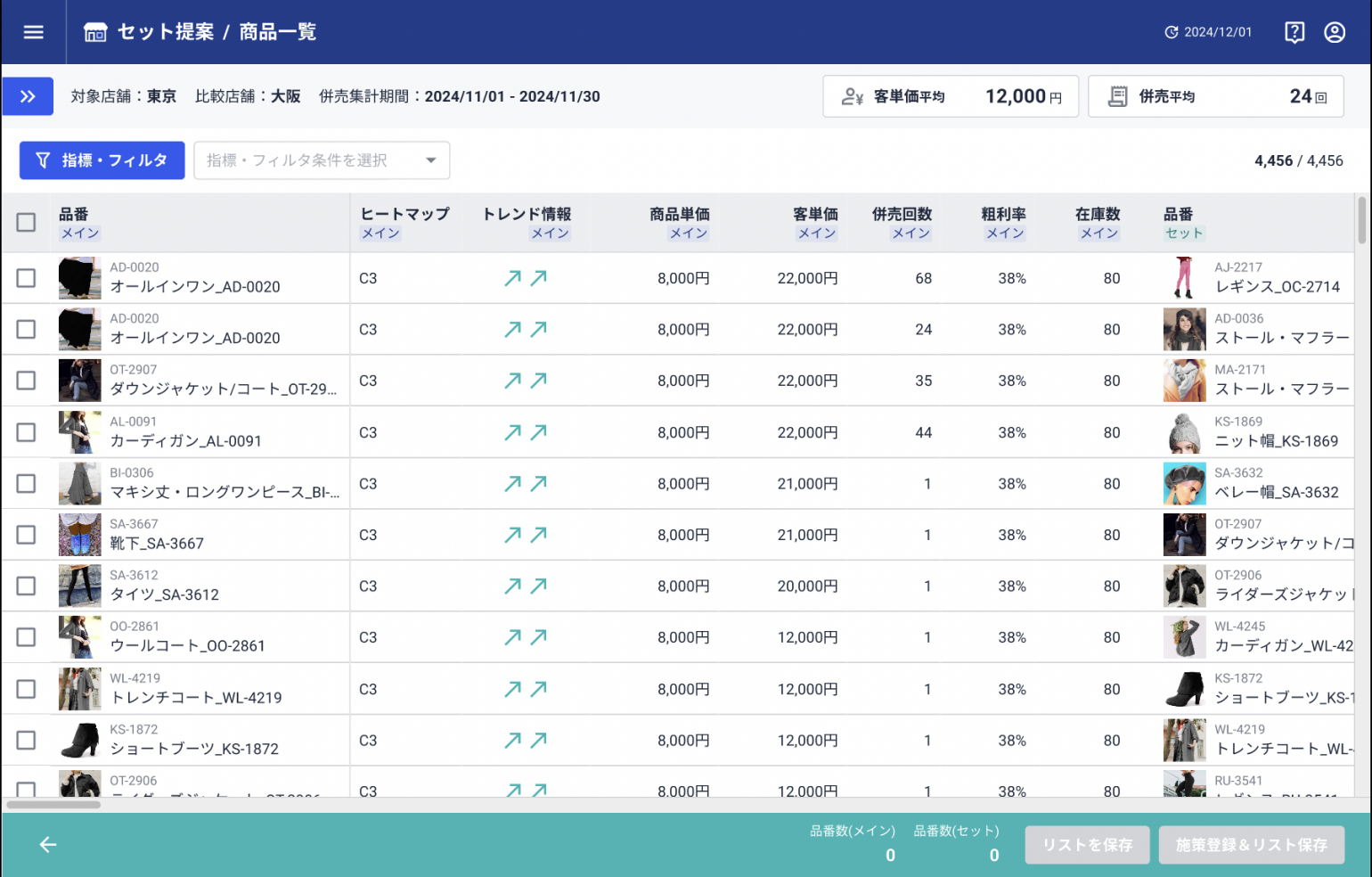
Task: Click the 粗利率 column header
Action: [x=1003, y=214]
